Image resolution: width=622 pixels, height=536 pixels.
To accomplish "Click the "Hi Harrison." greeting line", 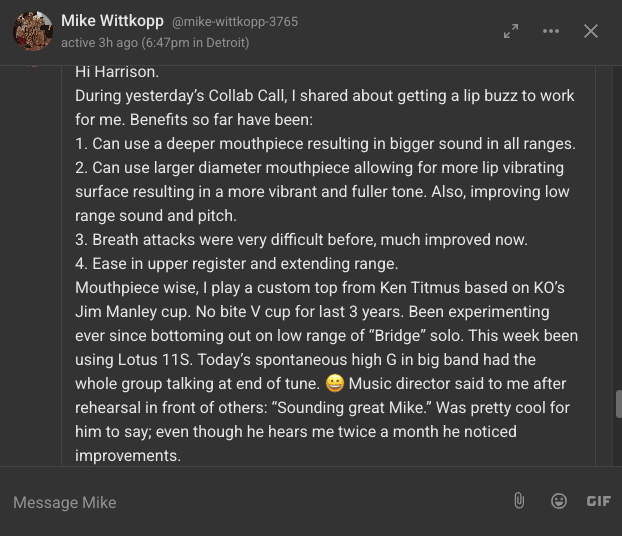I will 117,72.
